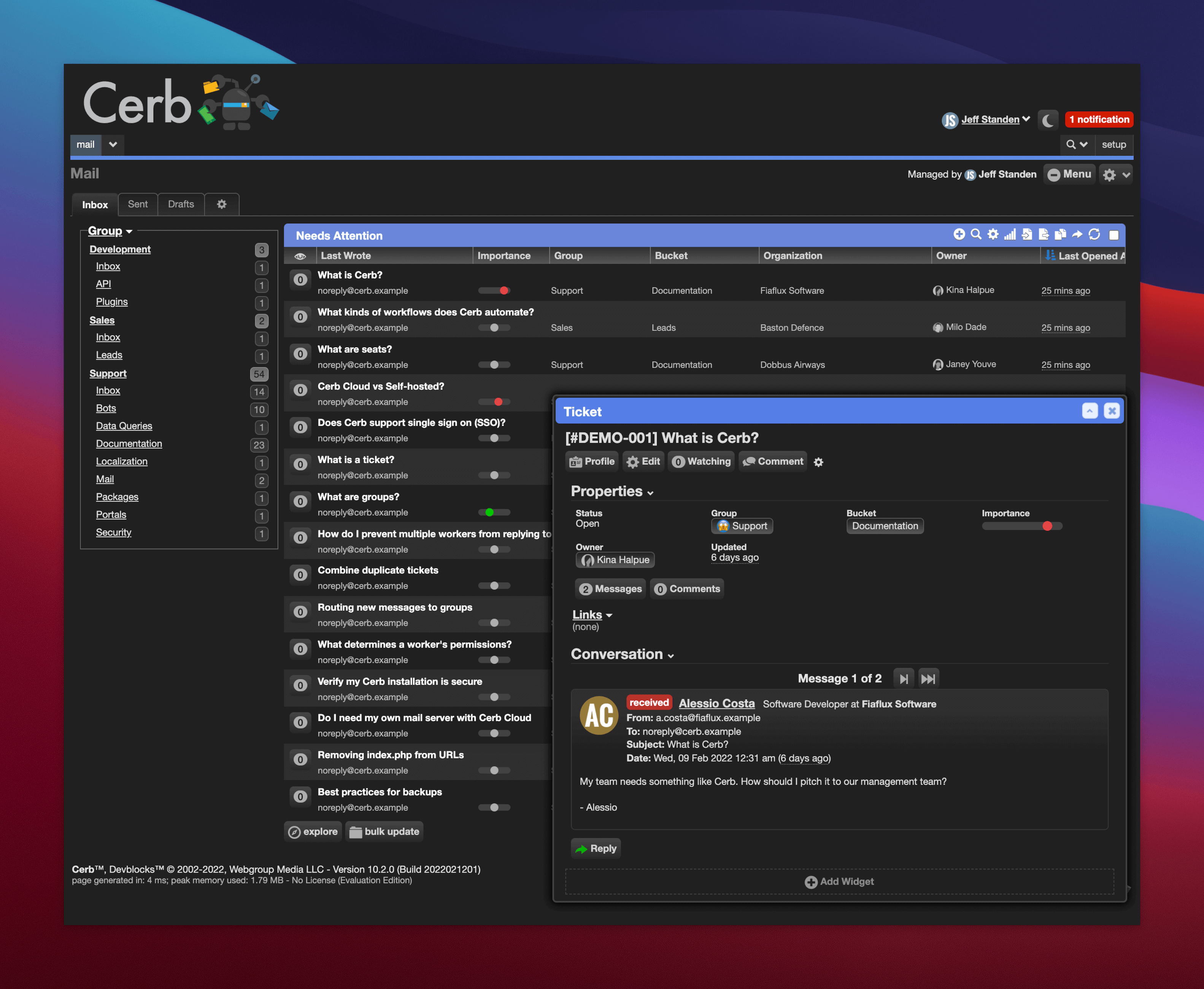The image size is (1204, 989).
Task: Copy the worklist using the duplicate-pages icon
Action: [1060, 234]
